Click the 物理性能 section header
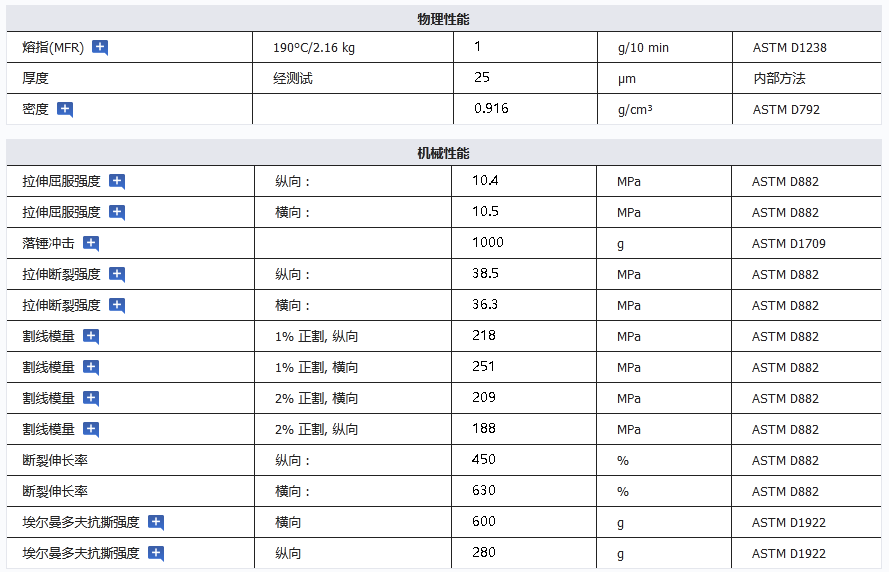The height and width of the screenshot is (572, 889). (443, 20)
